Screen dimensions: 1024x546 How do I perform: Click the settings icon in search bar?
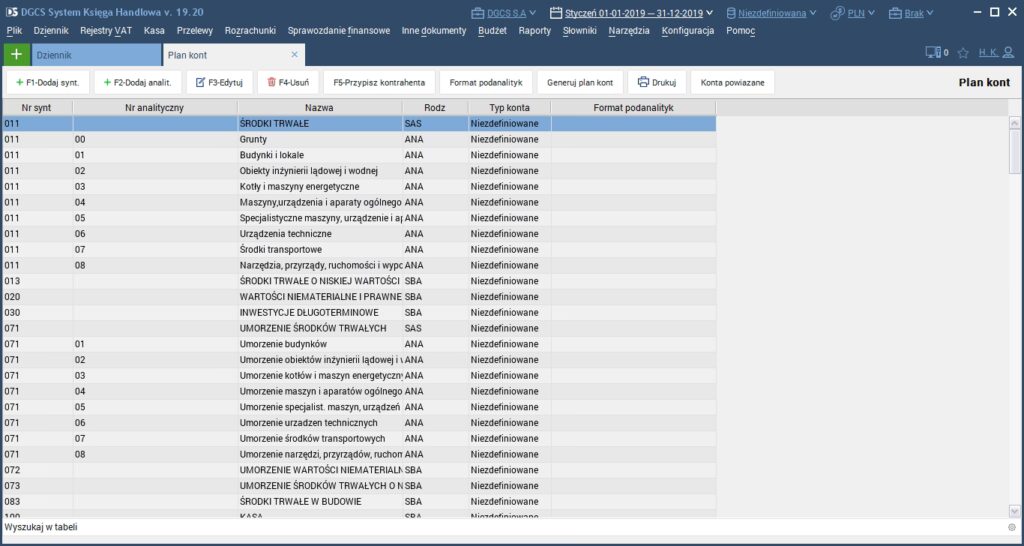click(1012, 527)
